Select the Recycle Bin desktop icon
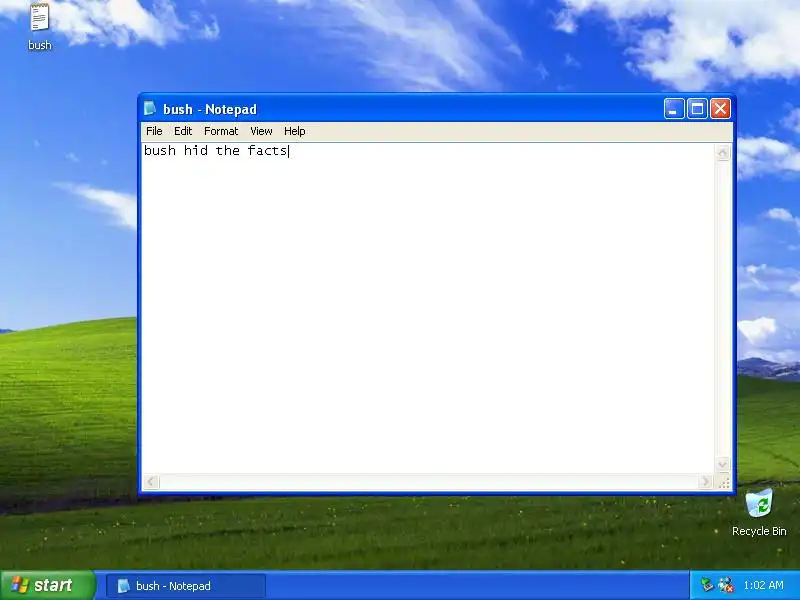Image resolution: width=800 pixels, height=600 pixels. pyautogui.click(x=759, y=513)
